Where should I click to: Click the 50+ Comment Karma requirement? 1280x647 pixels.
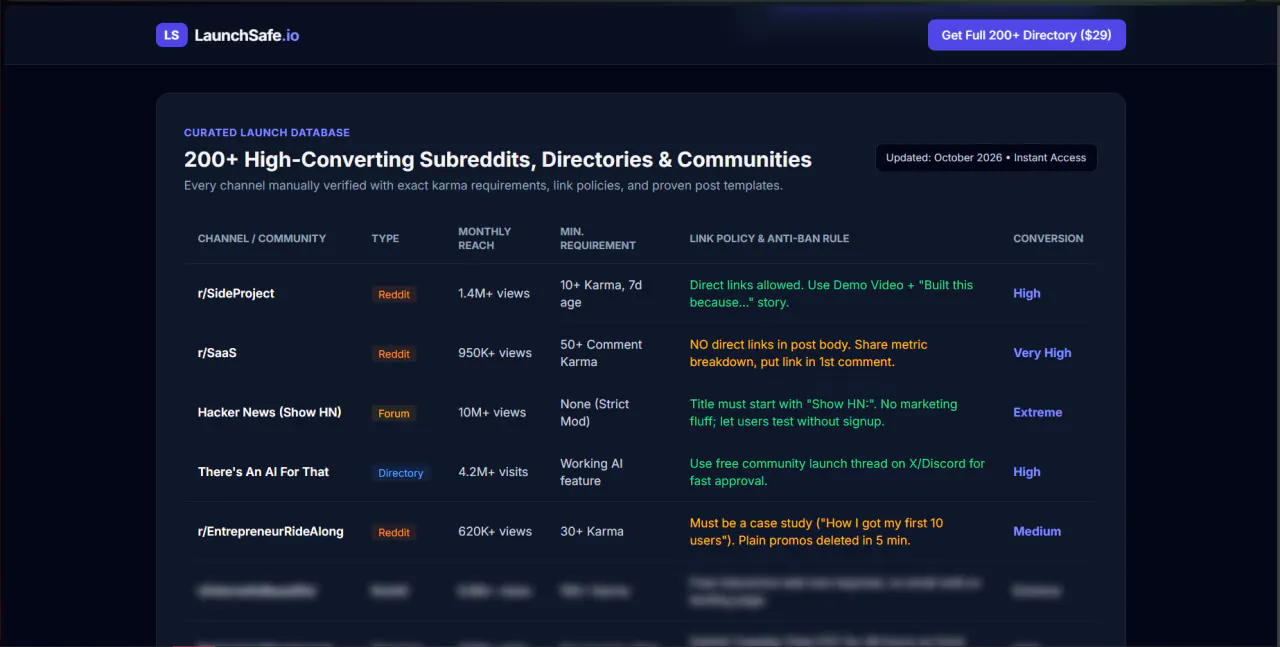pos(601,353)
